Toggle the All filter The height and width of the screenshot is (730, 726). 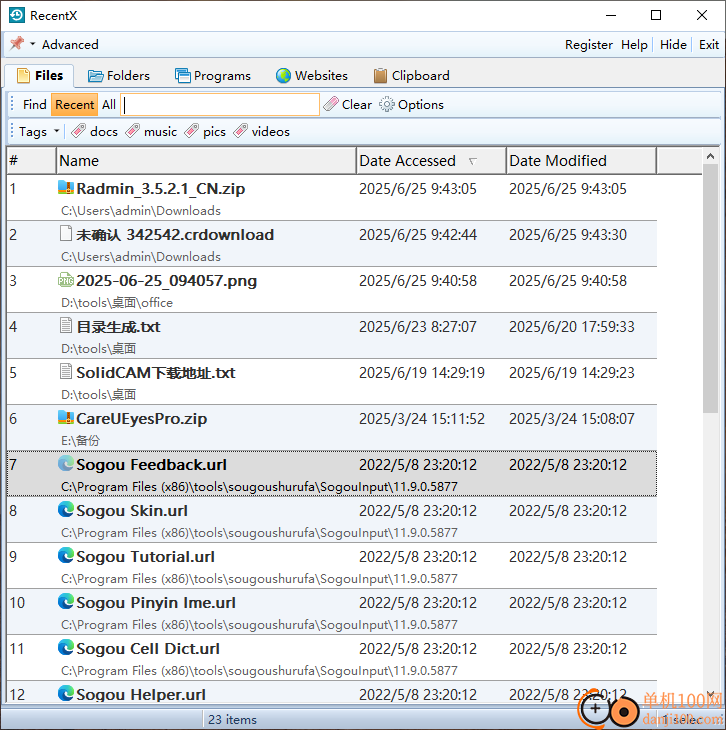click(x=109, y=105)
